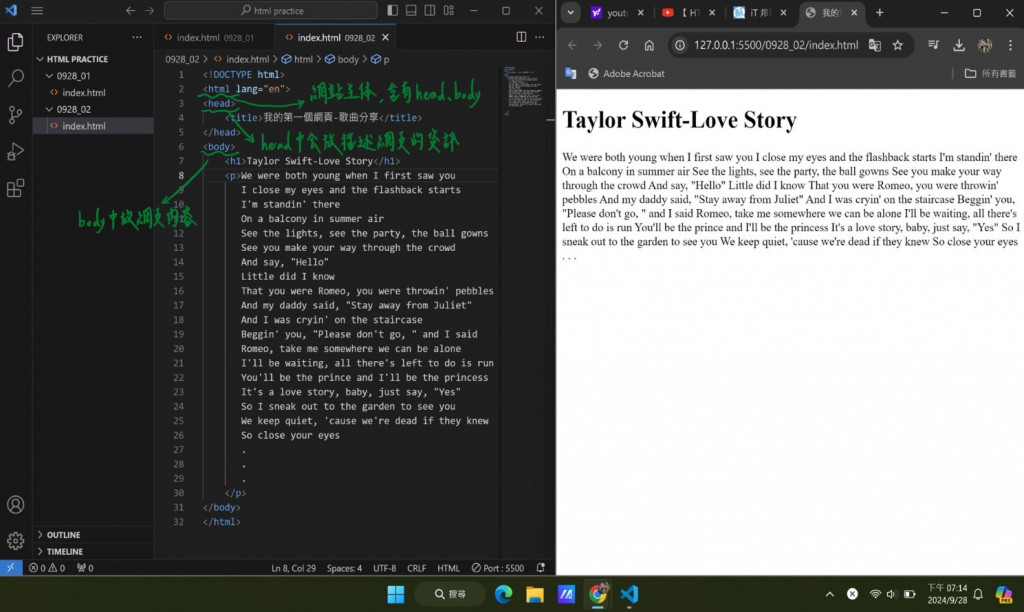The height and width of the screenshot is (612, 1024).
Task: Open Chrome downloads icon
Action: coord(959,44)
